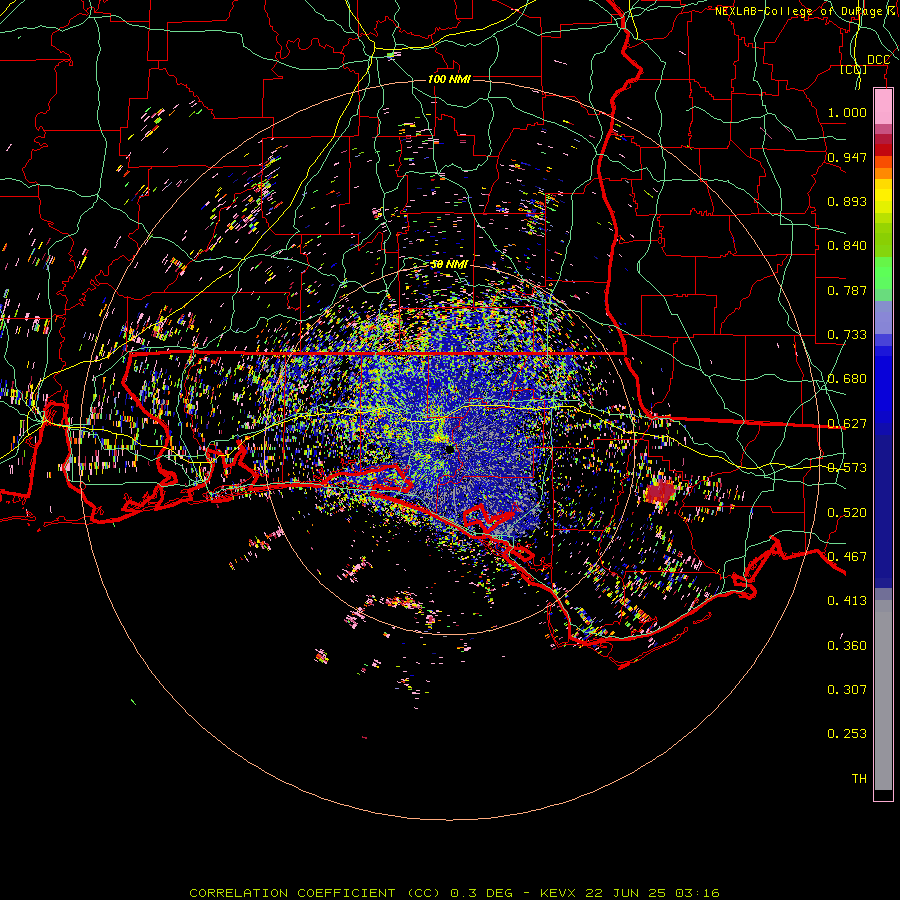Viewport: 900px width, 900px height.
Task: Select the 0.680 scale label
Action: pyautogui.click(x=847, y=379)
